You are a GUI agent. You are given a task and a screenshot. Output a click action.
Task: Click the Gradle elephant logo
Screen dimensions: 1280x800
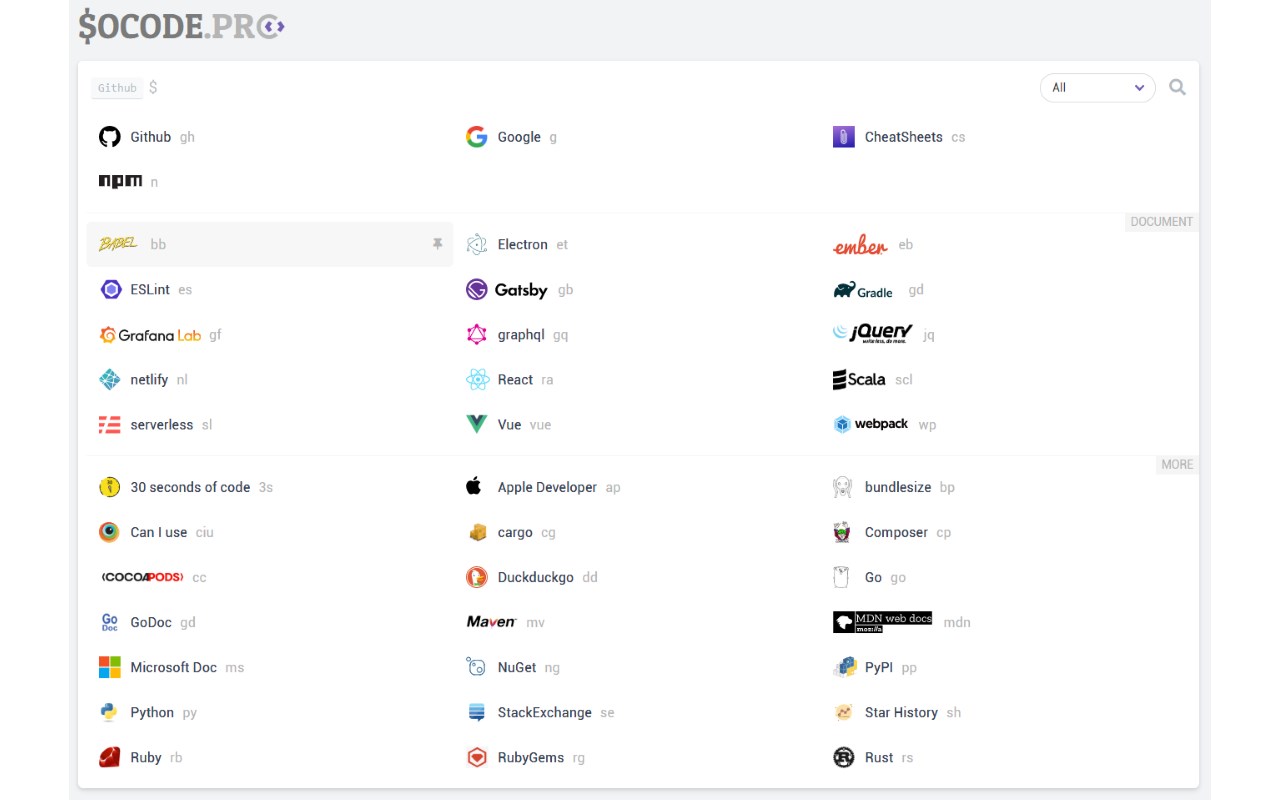863,290
